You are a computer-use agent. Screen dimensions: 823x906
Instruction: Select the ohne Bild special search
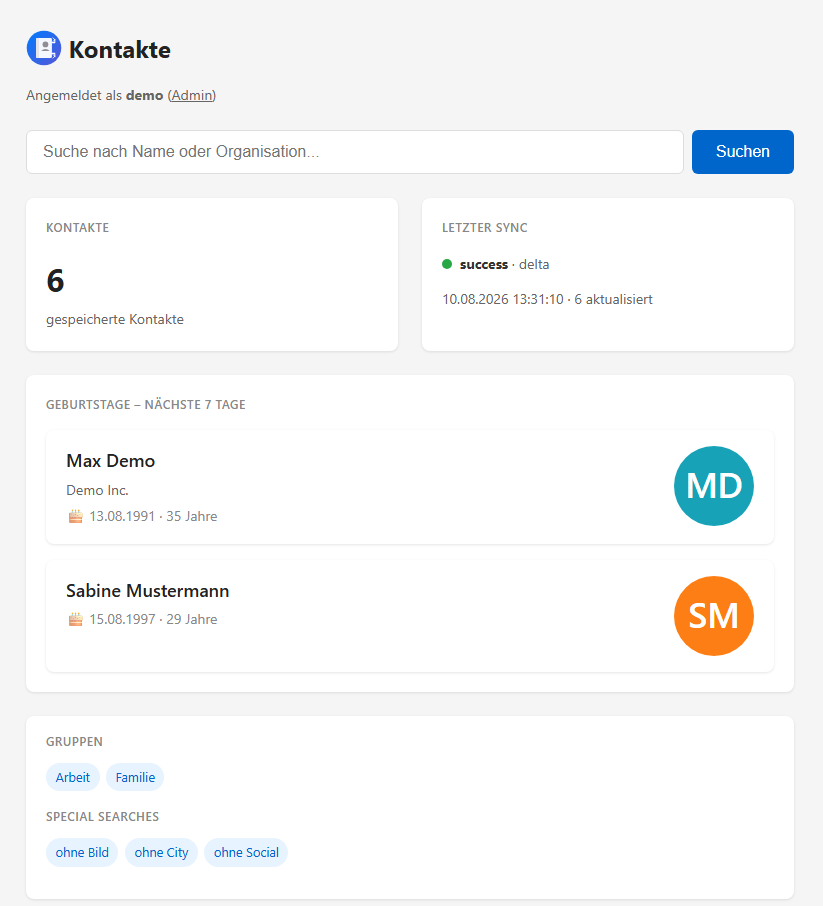[x=82, y=852]
